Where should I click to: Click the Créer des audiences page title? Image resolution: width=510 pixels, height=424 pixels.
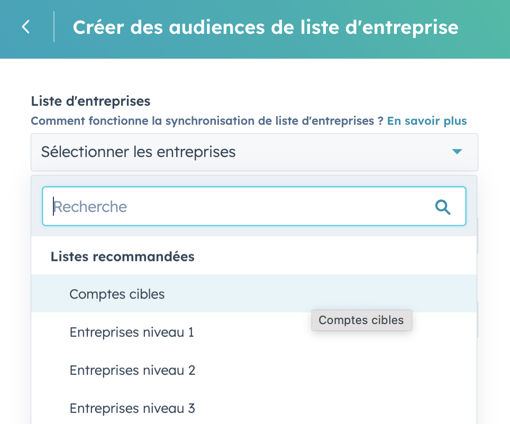265,27
